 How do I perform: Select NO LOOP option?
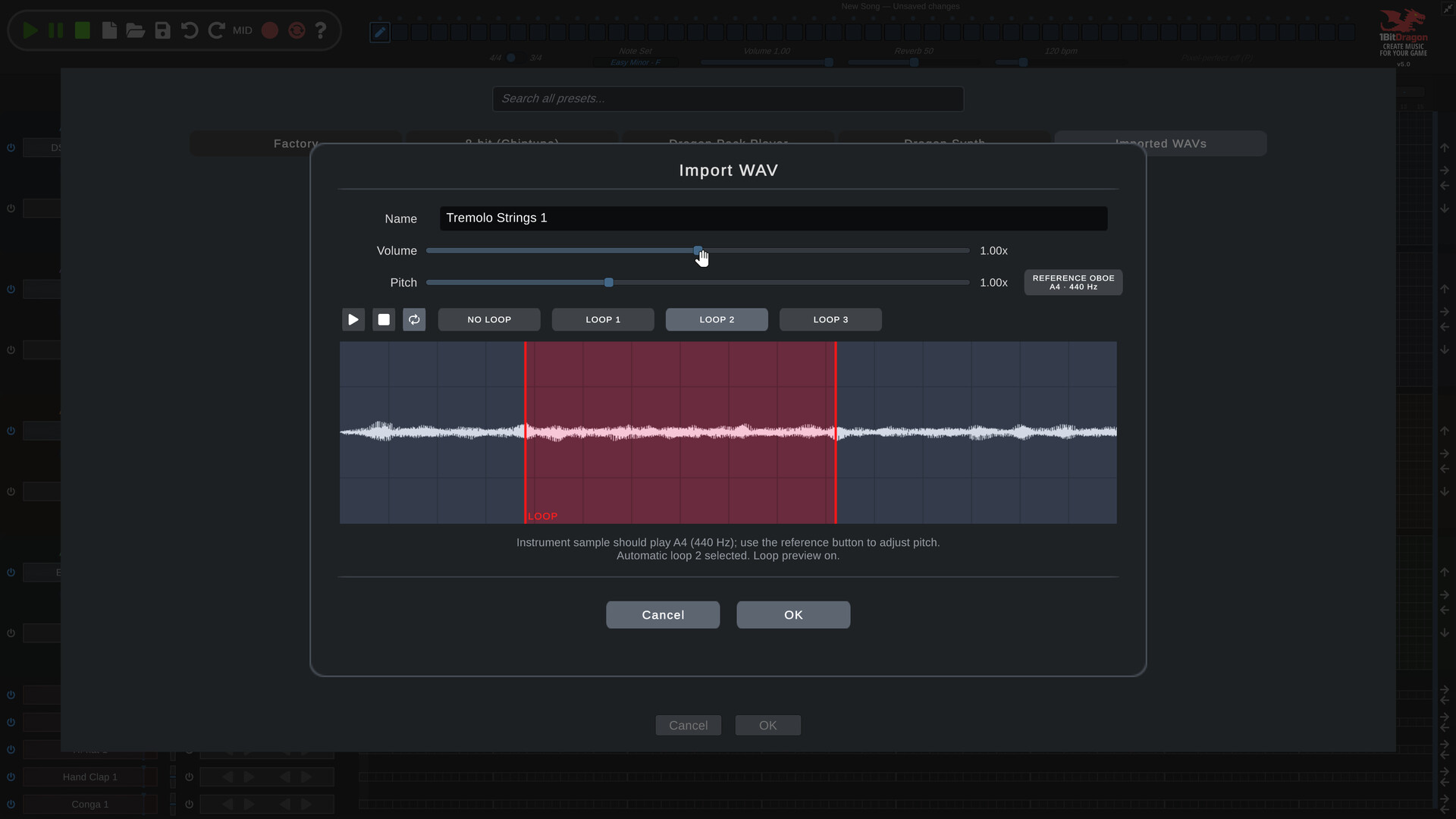pos(489,319)
